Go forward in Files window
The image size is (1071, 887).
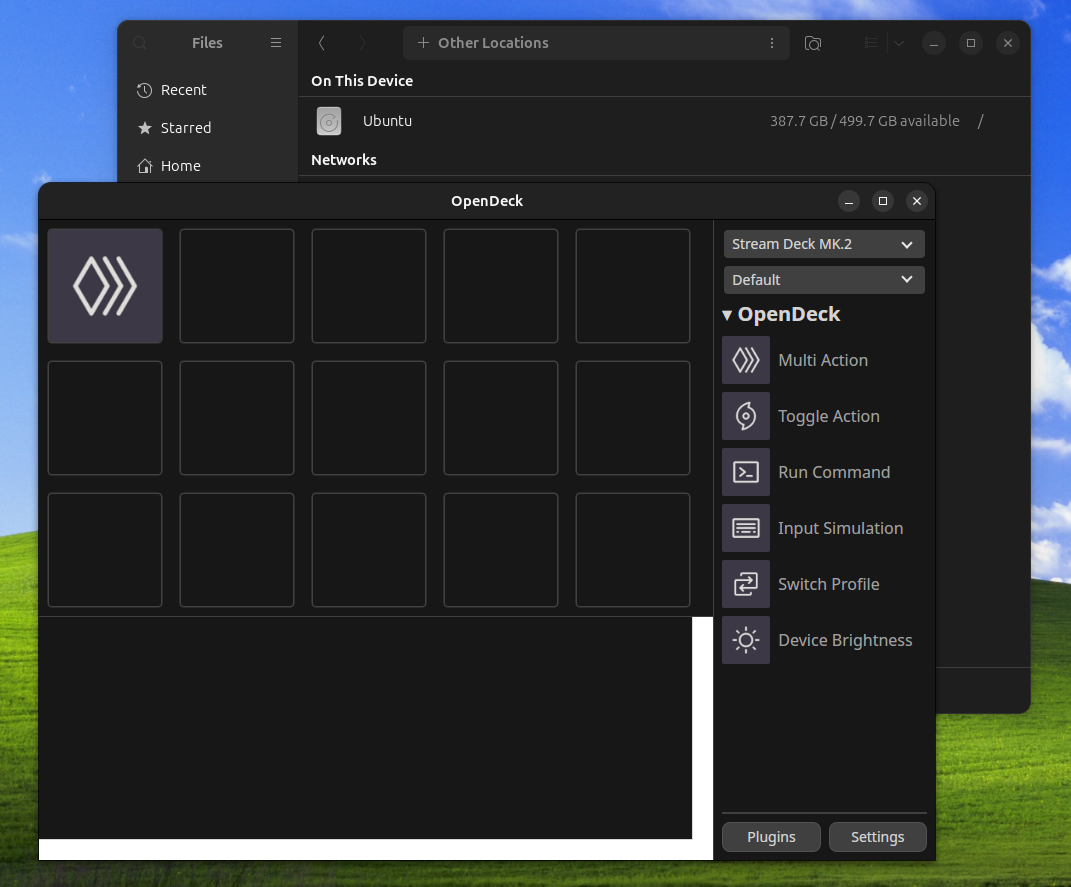pos(362,43)
